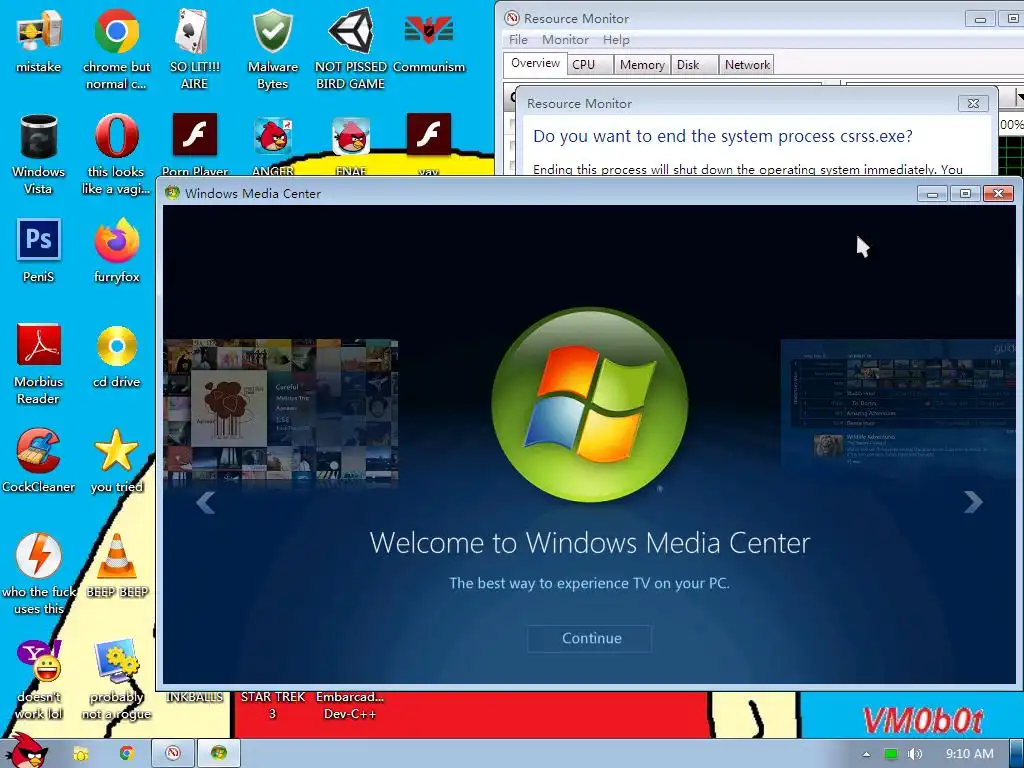Launch the ANGER Angry Birds icon
This screenshot has height=768, width=1024.
coord(272,136)
